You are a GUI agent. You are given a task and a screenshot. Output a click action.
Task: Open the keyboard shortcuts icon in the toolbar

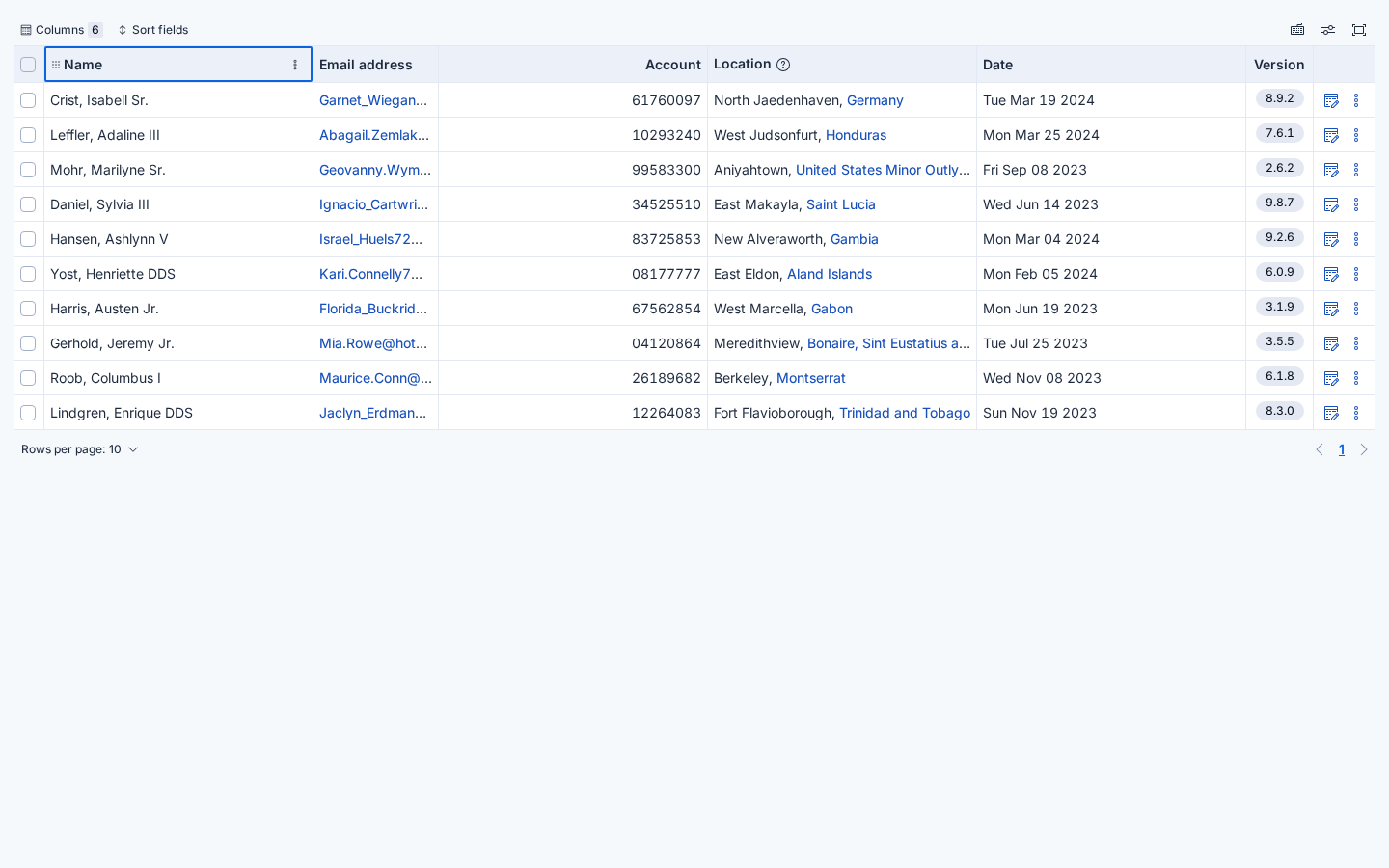pos(1297,30)
